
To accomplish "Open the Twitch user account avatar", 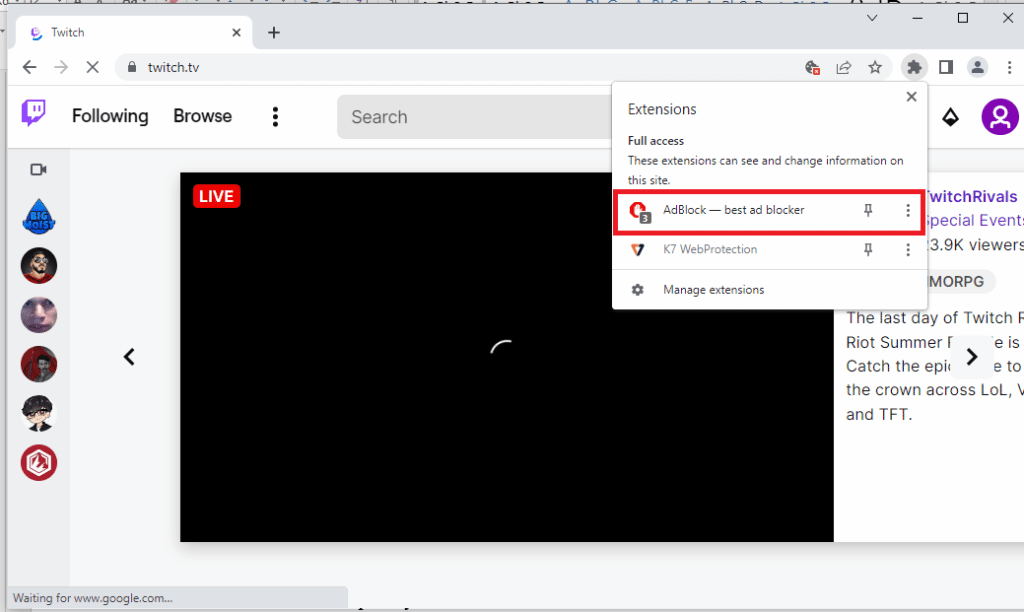I will pos(999,117).
